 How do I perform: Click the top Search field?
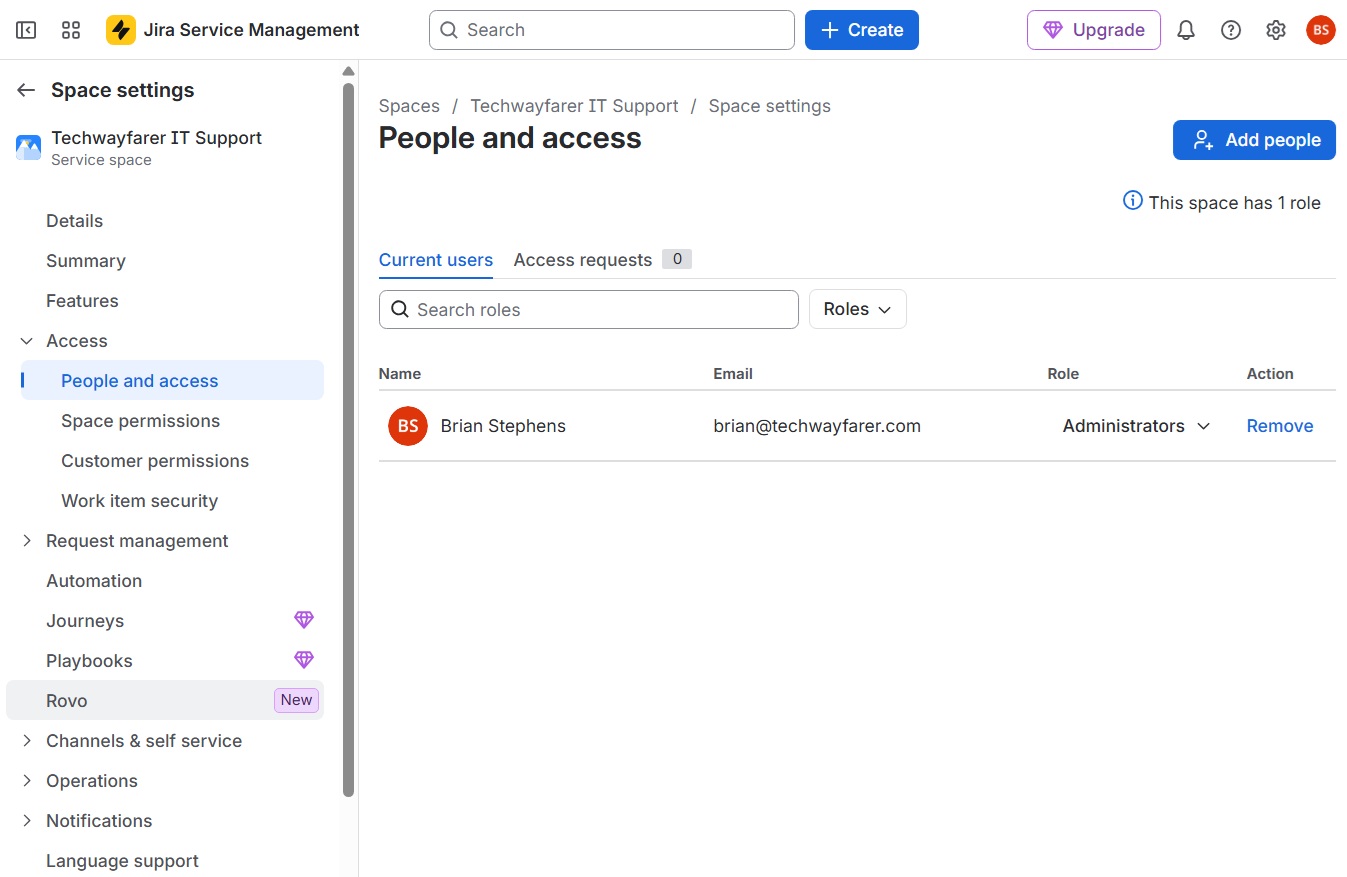pyautogui.click(x=612, y=30)
